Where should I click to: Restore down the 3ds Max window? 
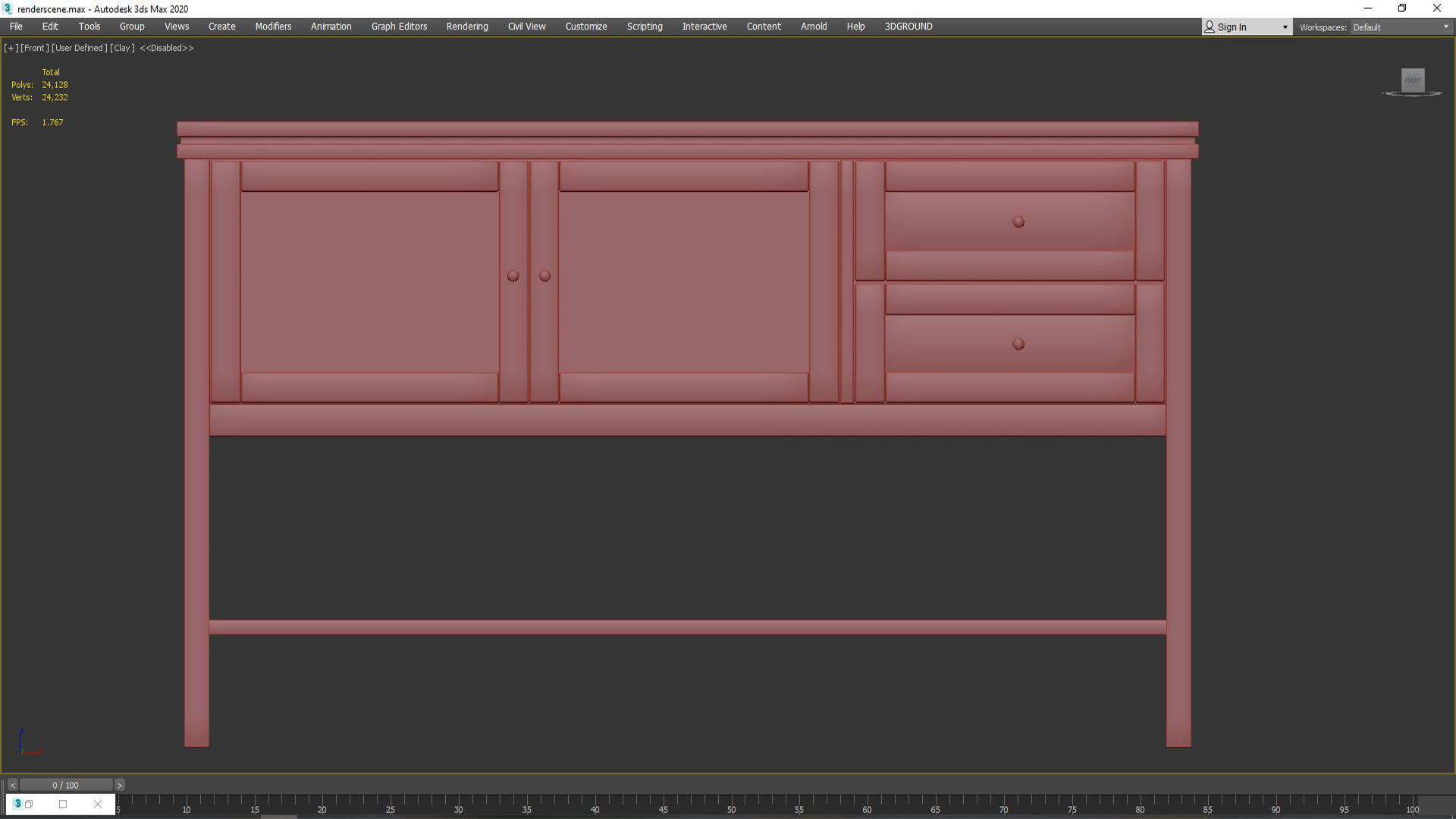coord(1402,9)
